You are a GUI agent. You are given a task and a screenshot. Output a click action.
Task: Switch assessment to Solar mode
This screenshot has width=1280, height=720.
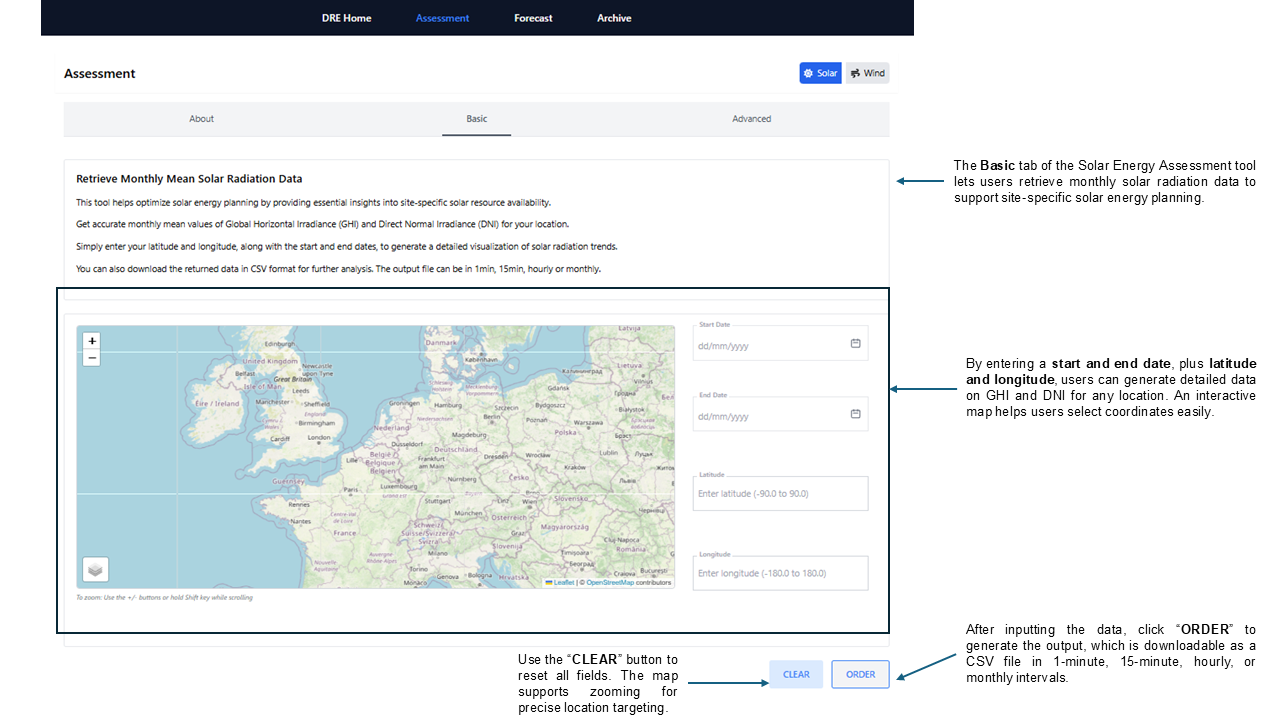(820, 73)
